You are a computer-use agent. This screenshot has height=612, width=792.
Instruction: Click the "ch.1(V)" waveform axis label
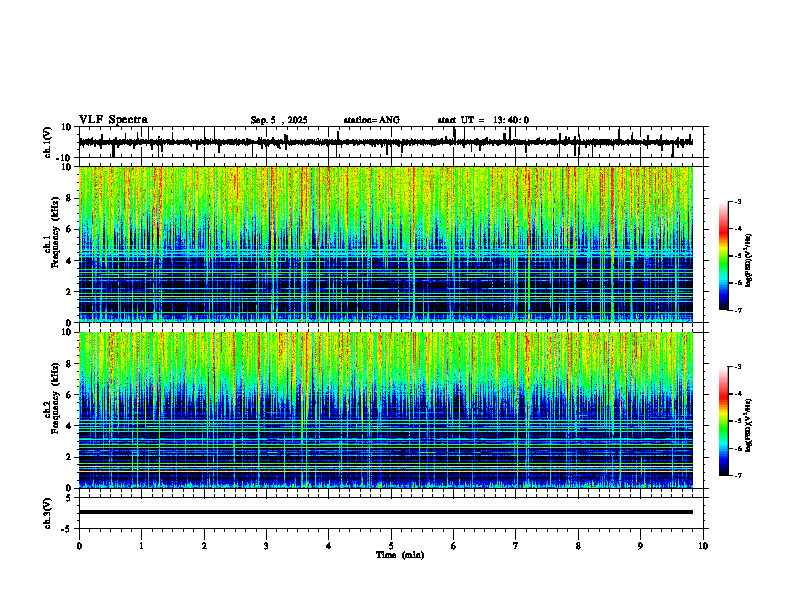[x=48, y=142]
